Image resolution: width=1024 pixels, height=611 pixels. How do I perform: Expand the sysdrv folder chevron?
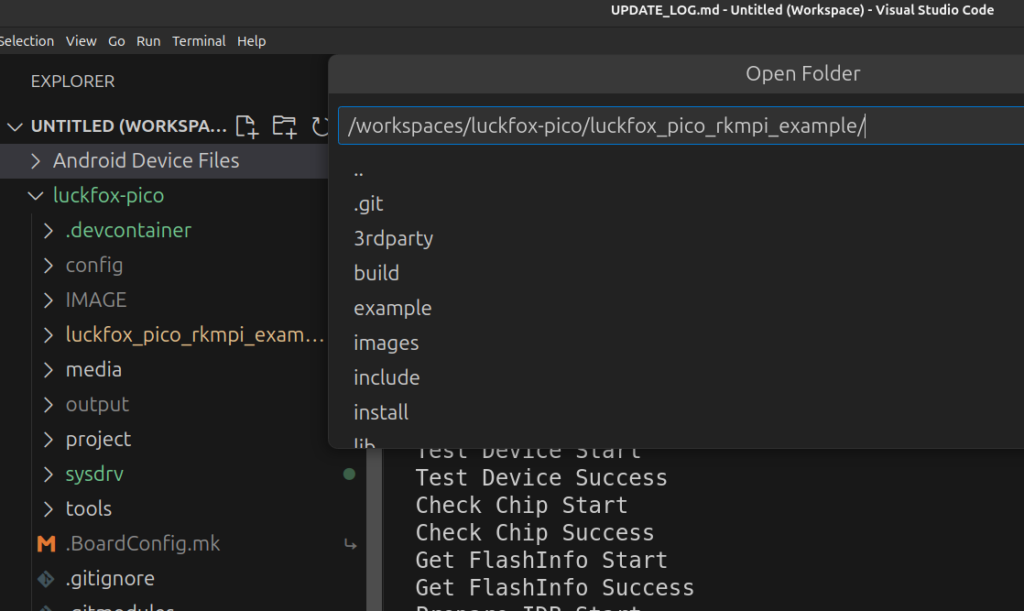(48, 474)
